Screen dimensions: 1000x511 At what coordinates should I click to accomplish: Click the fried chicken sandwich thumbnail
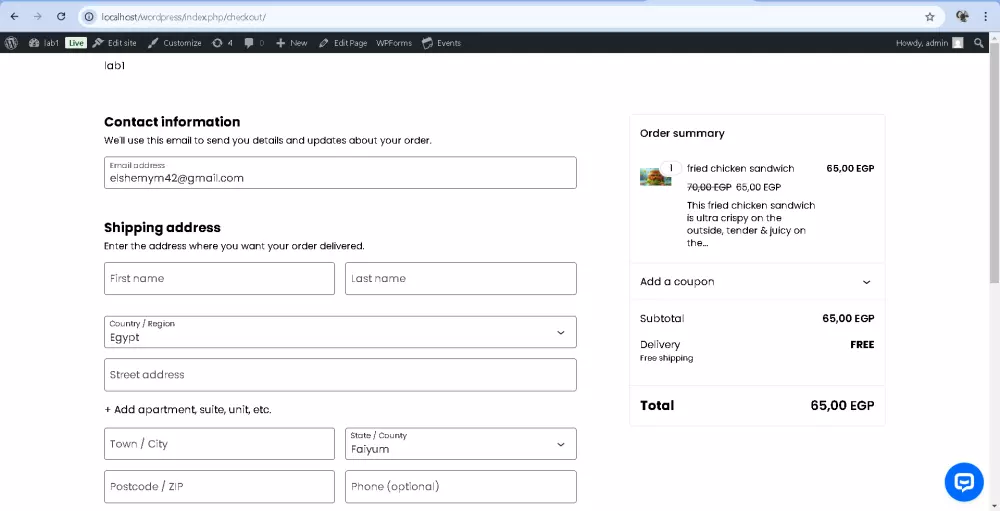(x=655, y=177)
